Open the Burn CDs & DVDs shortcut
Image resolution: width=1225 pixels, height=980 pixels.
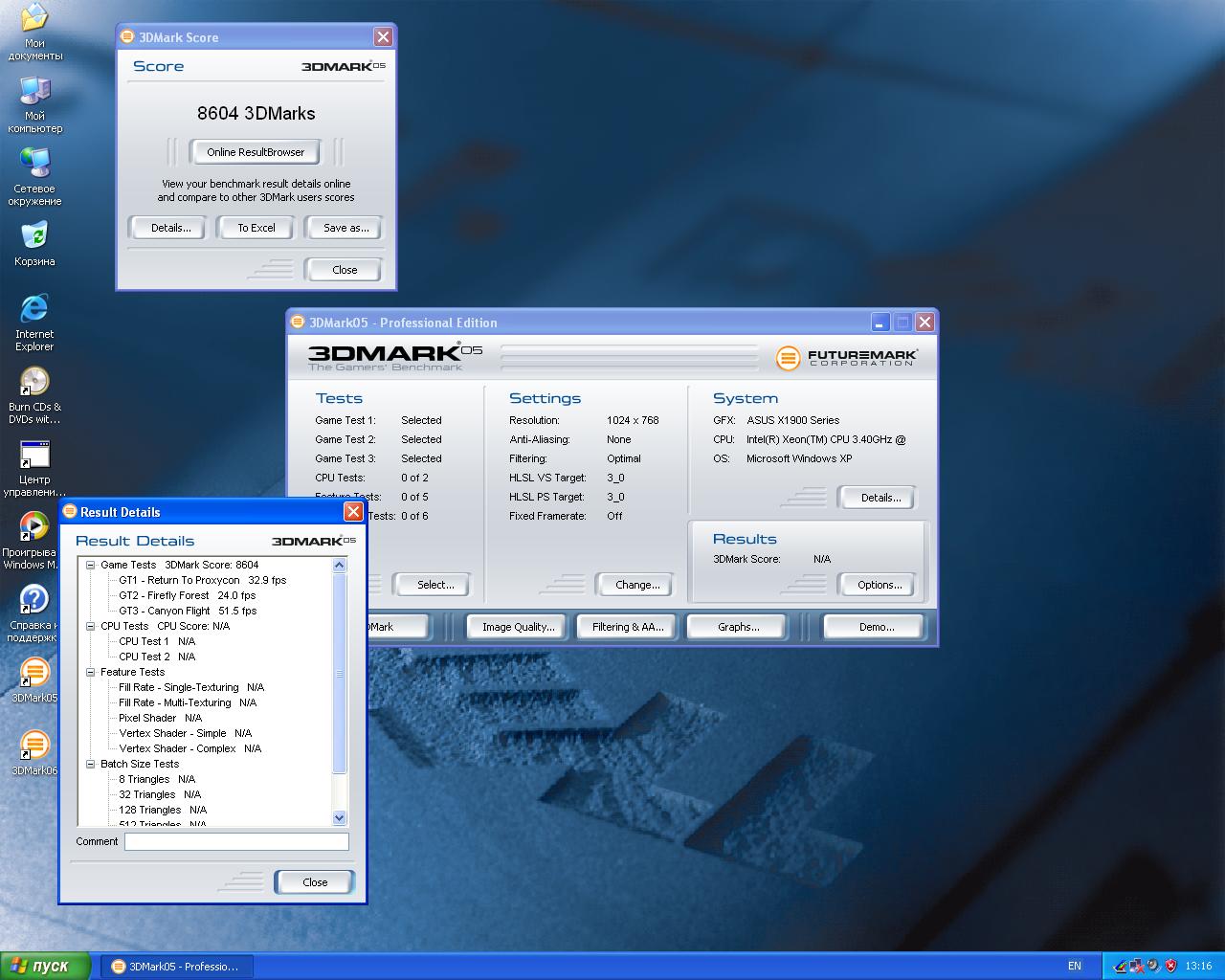[x=34, y=395]
